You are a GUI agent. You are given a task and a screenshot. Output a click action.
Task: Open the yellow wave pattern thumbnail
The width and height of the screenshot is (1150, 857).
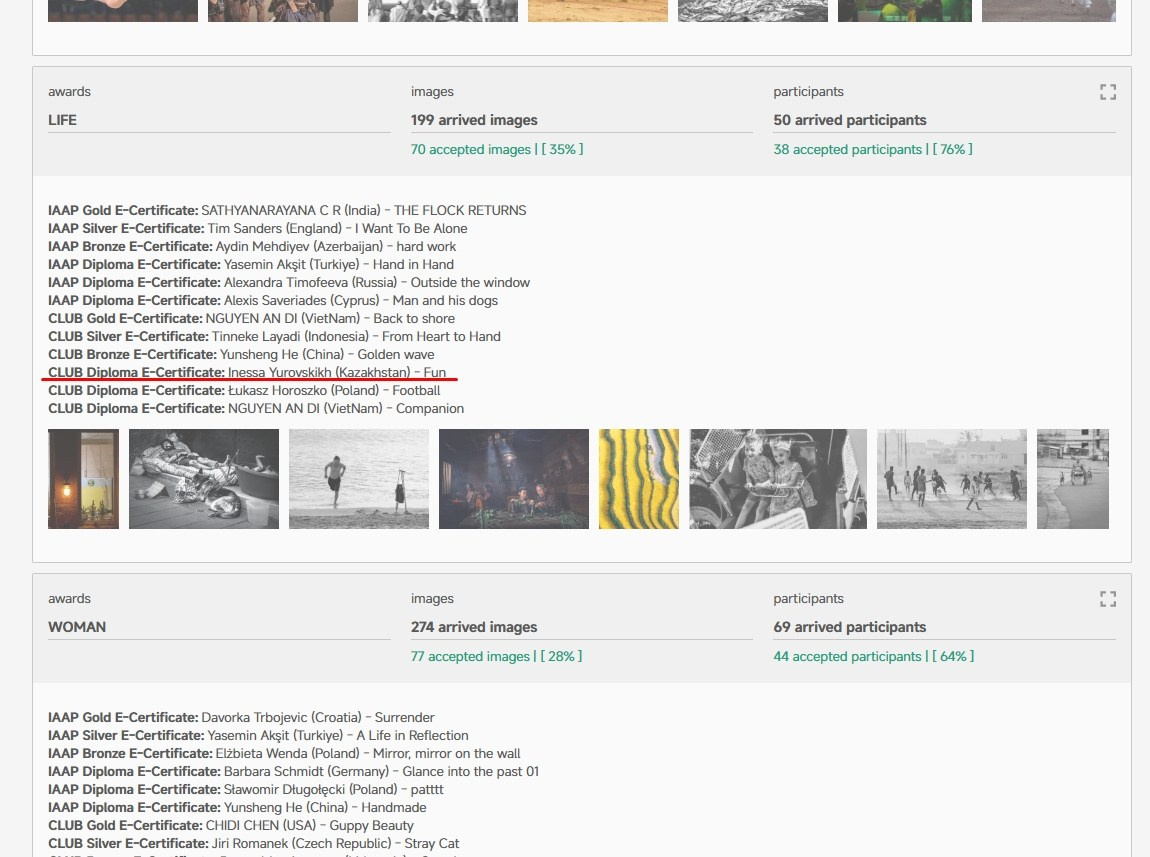coord(638,479)
